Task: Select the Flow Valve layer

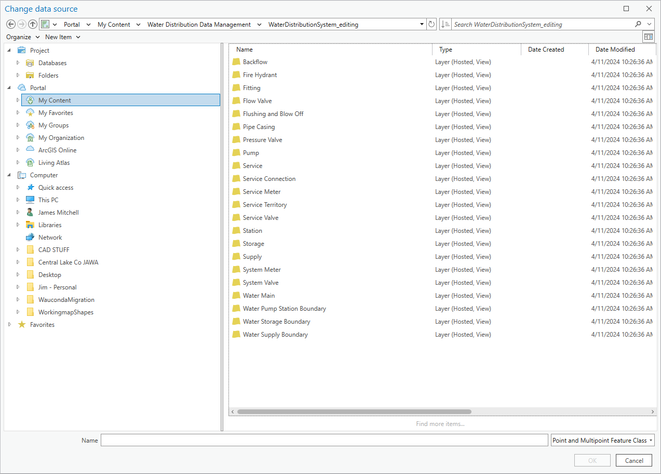Action: [x=257, y=101]
